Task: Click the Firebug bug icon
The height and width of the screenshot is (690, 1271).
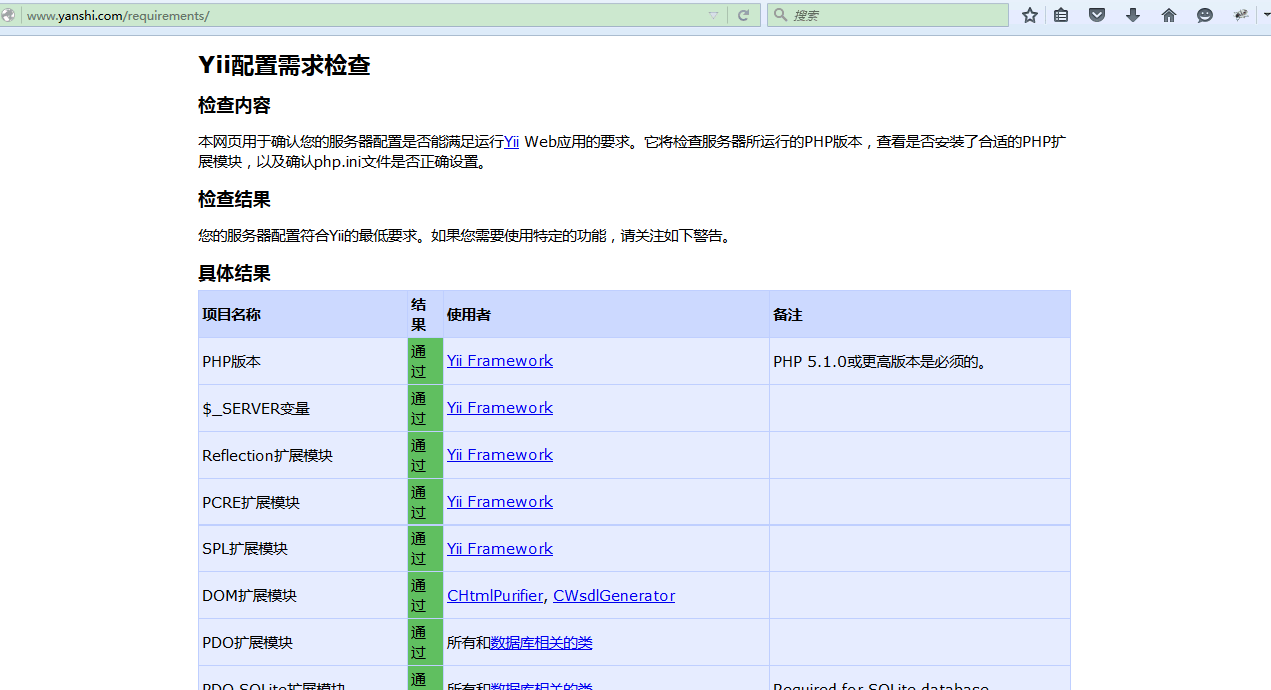Action: click(1241, 15)
